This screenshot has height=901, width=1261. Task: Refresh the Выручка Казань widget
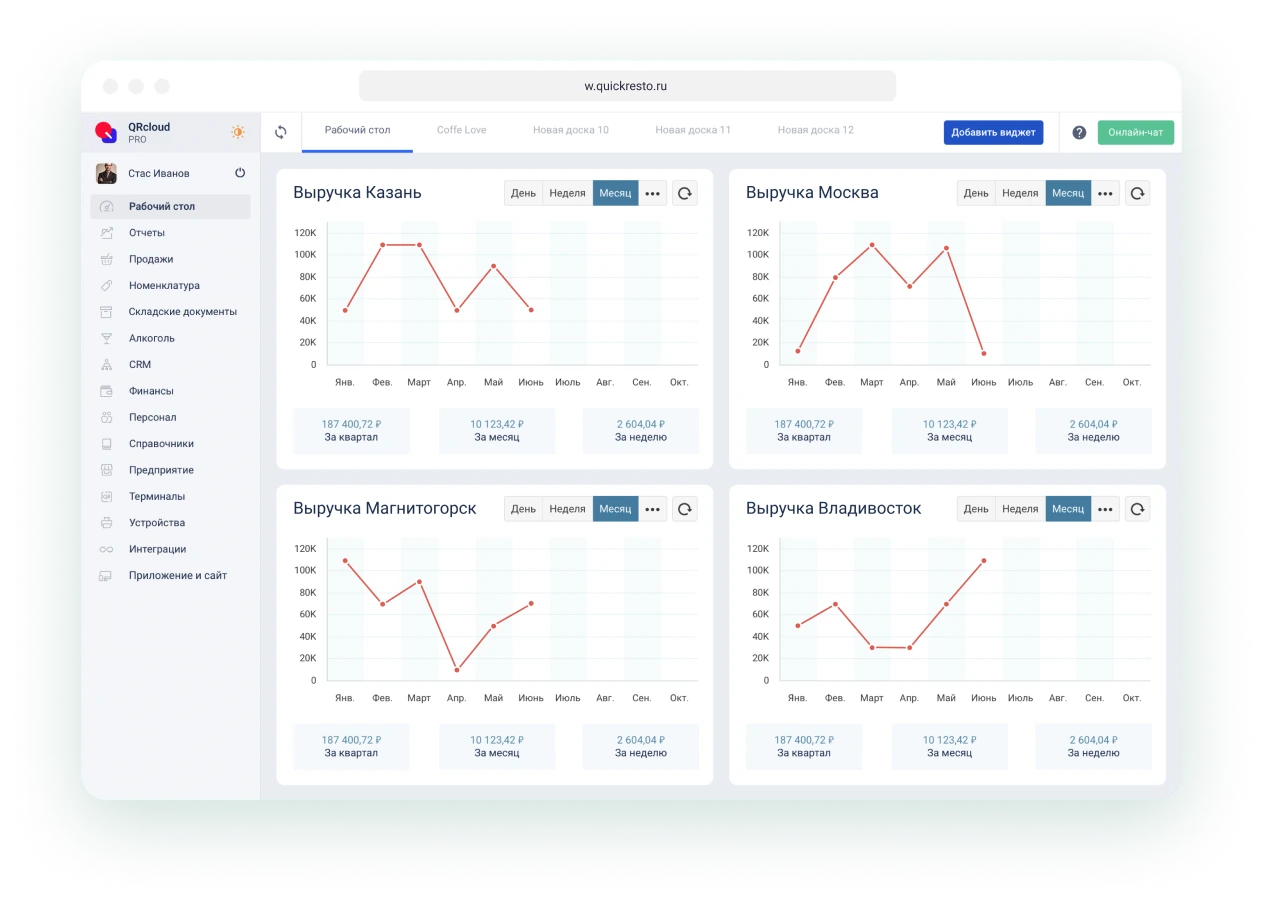(685, 193)
